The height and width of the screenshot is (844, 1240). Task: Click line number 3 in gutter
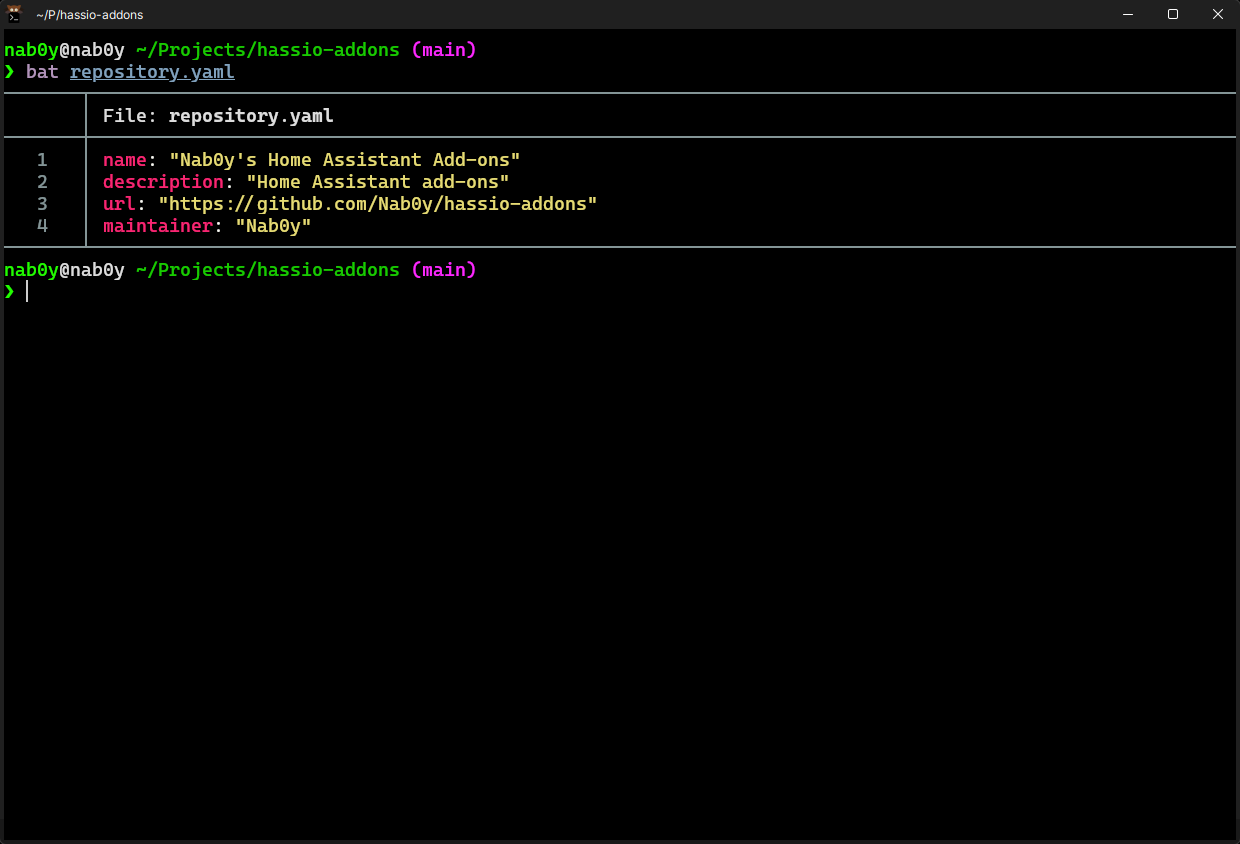coord(42,204)
